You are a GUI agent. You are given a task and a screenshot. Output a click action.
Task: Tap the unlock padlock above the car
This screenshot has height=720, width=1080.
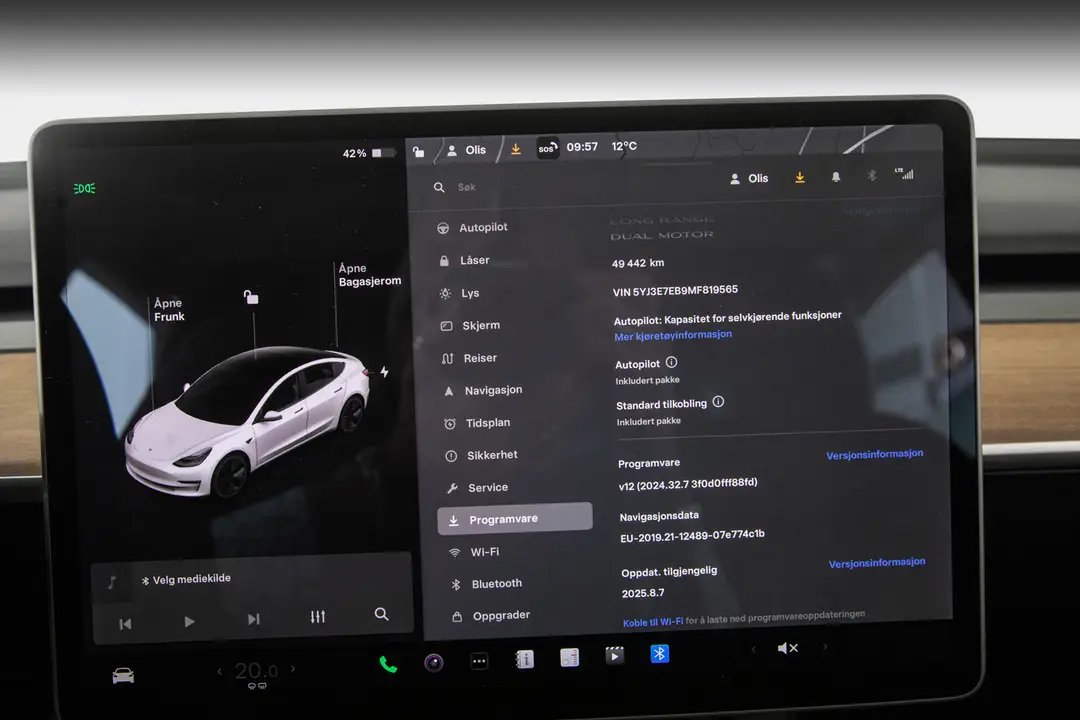(x=251, y=297)
